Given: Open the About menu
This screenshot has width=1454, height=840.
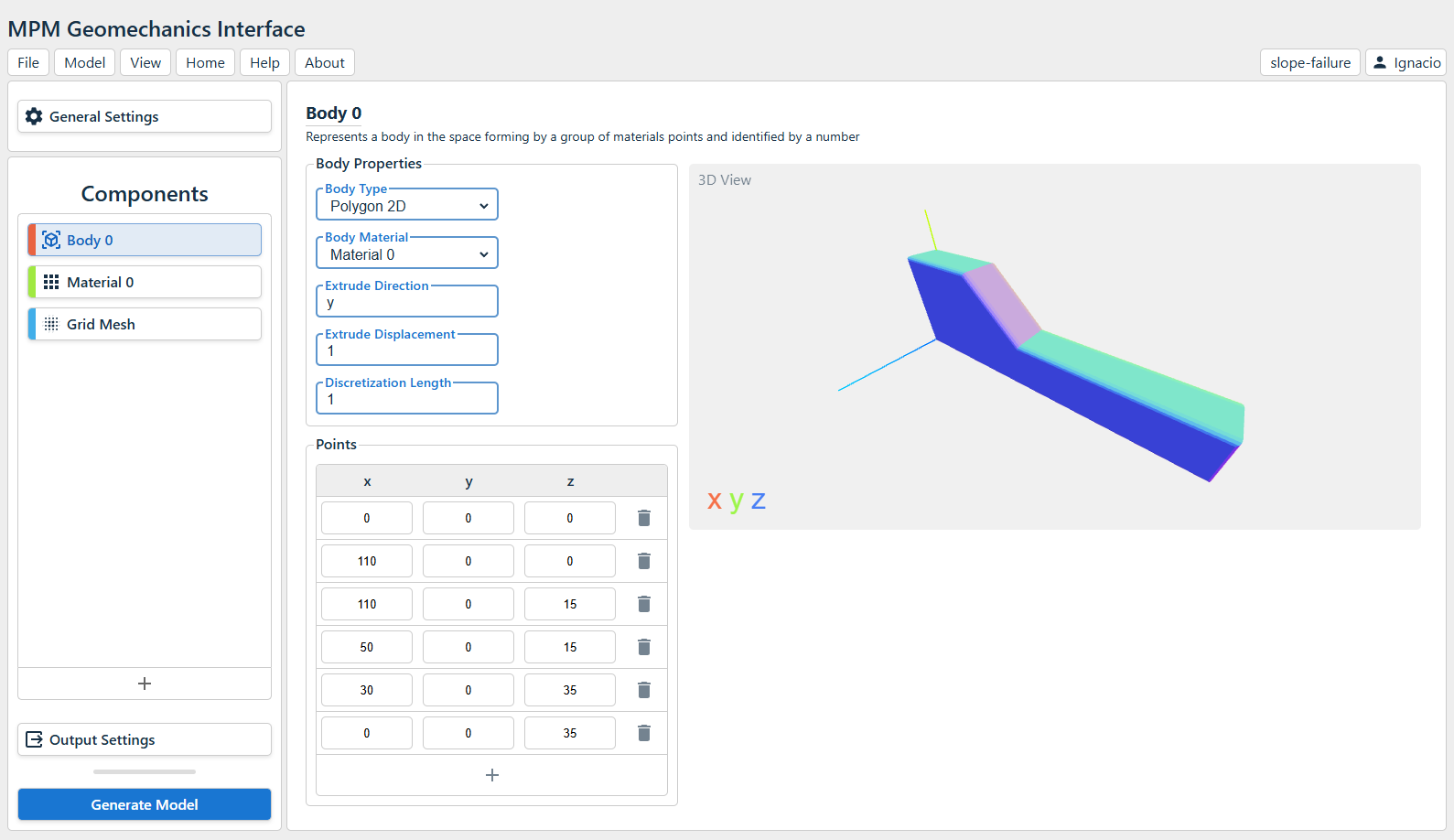Looking at the screenshot, I should (x=325, y=62).
